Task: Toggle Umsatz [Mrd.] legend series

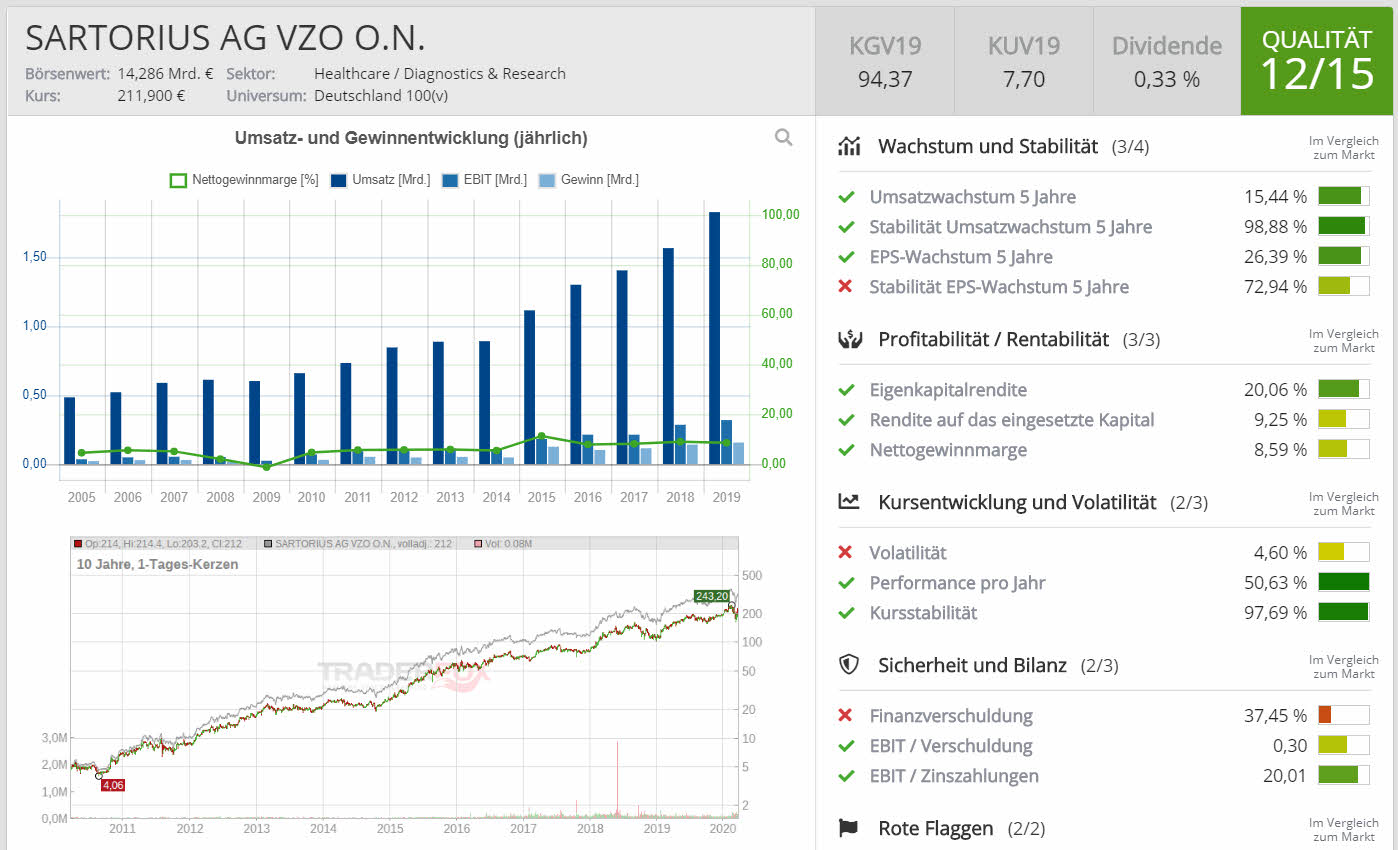Action: (381, 180)
